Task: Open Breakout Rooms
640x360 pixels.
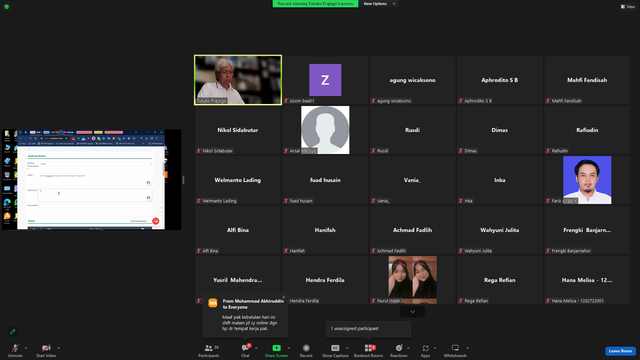Action: point(369,350)
